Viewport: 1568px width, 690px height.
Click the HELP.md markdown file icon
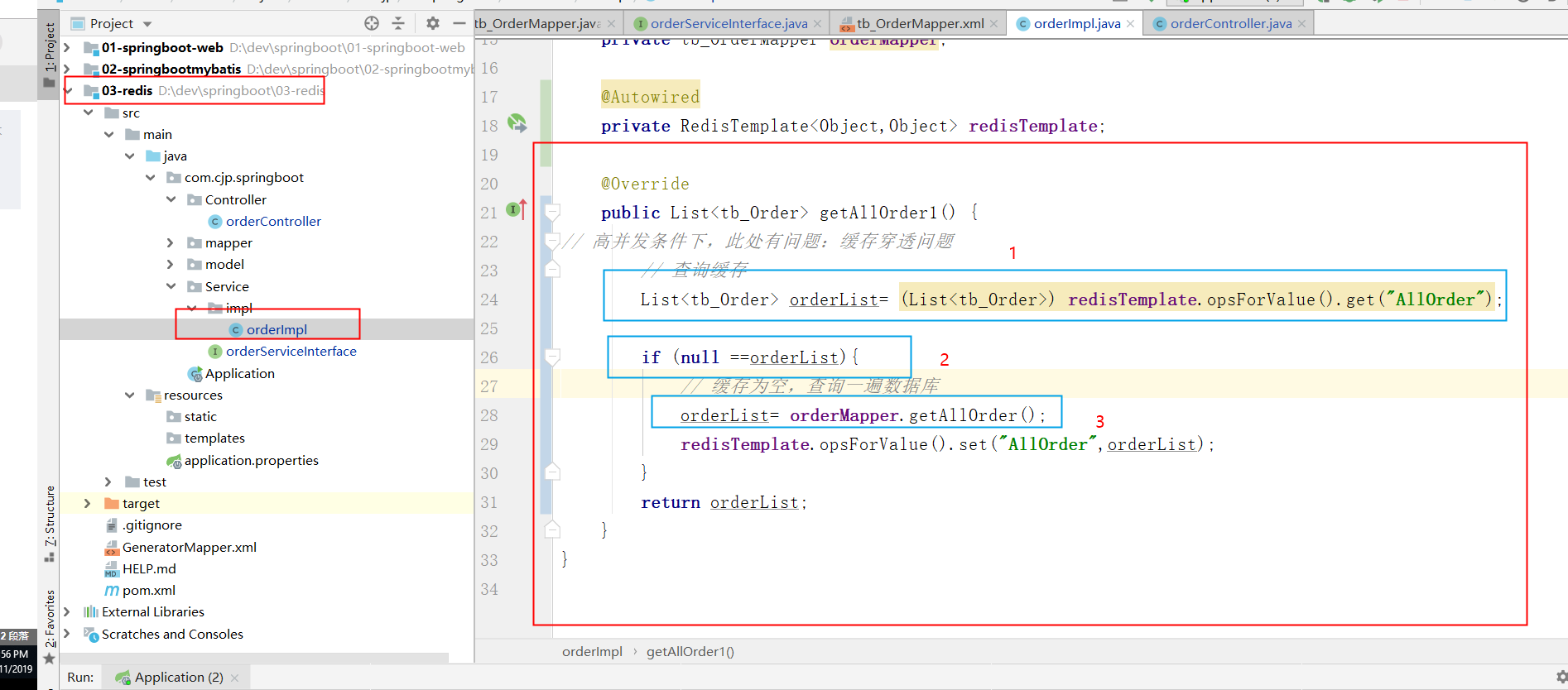[x=112, y=569]
